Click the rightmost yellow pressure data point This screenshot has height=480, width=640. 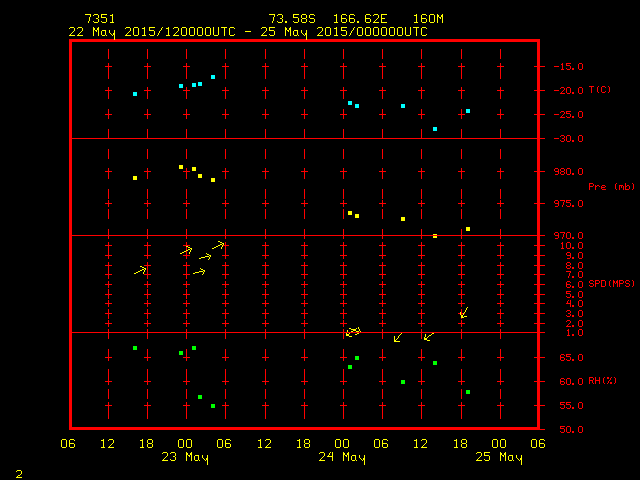[x=468, y=229]
